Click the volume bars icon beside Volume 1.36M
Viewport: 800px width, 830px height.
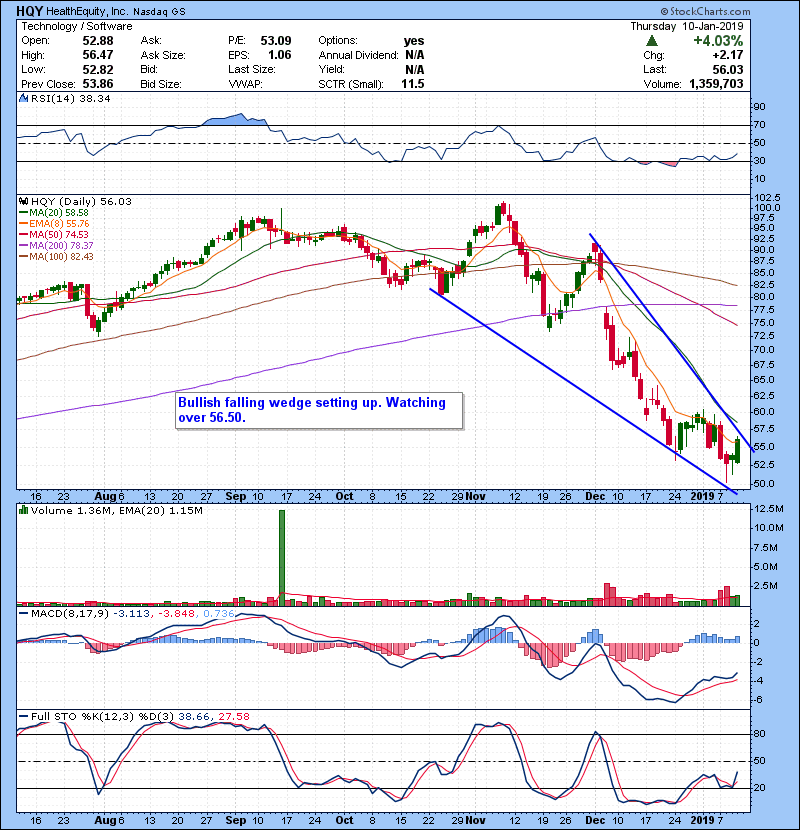[23, 510]
